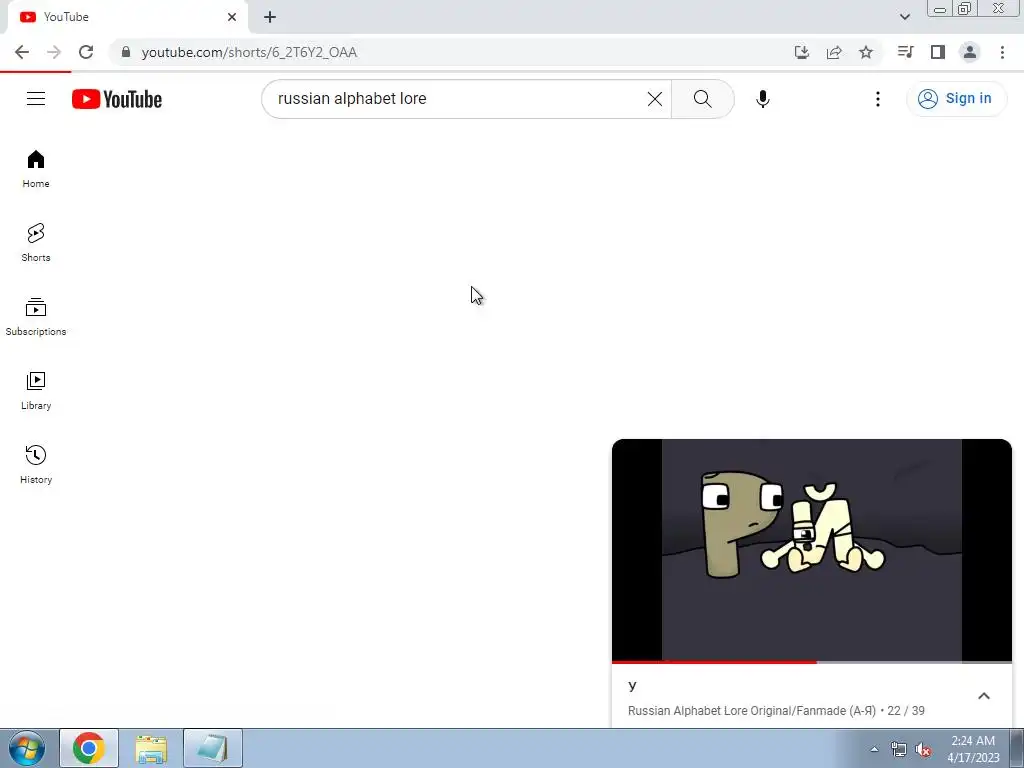Open File Explorer from taskbar
This screenshot has height=768, width=1024.
point(151,748)
